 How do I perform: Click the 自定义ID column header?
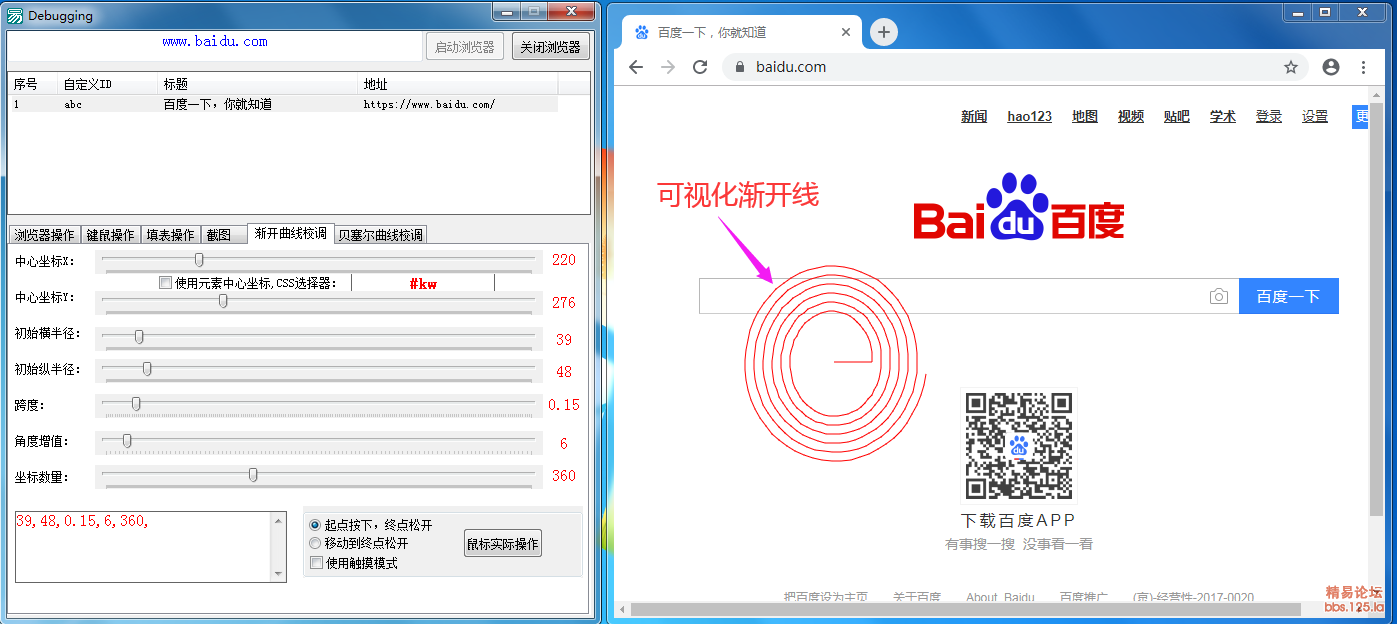(x=110, y=84)
